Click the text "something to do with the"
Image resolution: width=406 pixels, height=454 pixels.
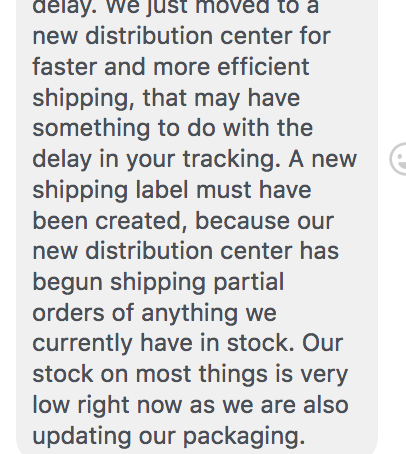(173, 128)
